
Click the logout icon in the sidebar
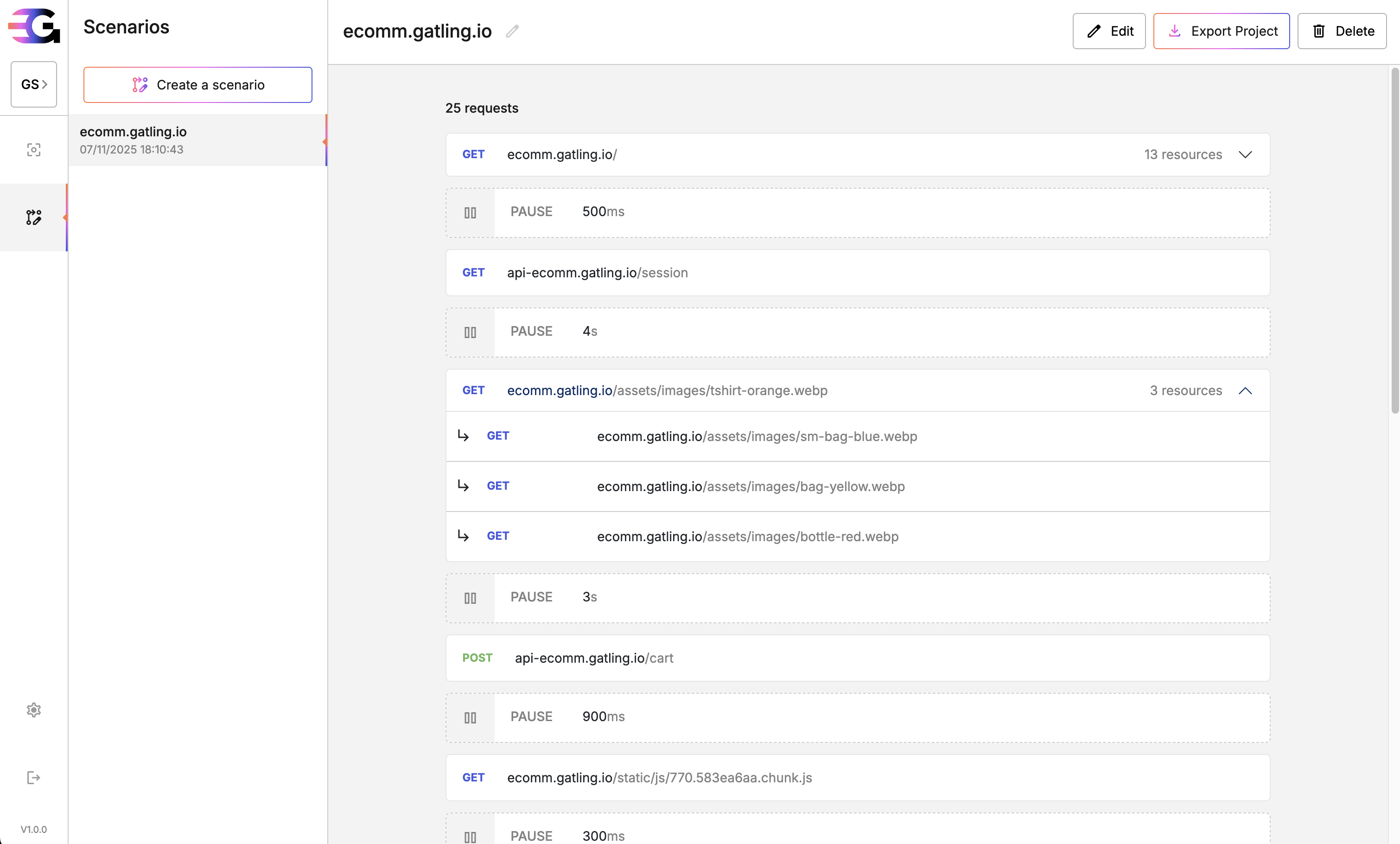[33, 778]
